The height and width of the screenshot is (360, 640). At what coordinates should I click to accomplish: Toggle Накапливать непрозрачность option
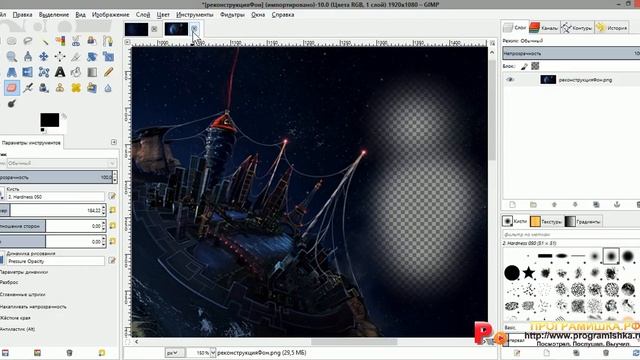click(33, 307)
